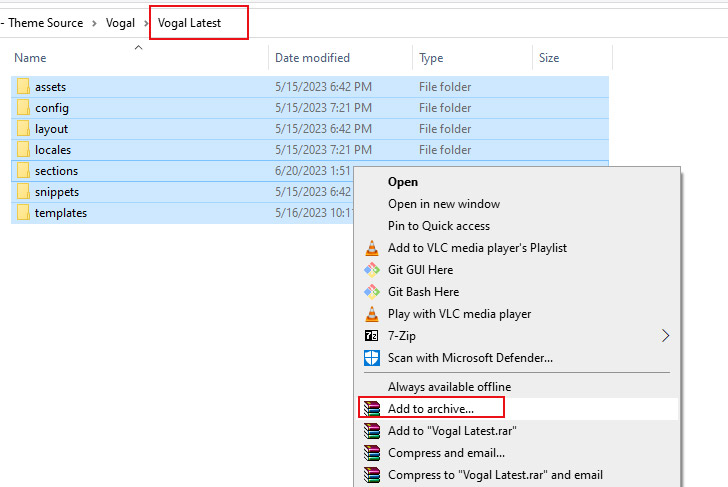Click the WinRAR icon beside Add to "Vogal Latest.rar"
Viewport: 728px width, 487px height.
tap(372, 431)
